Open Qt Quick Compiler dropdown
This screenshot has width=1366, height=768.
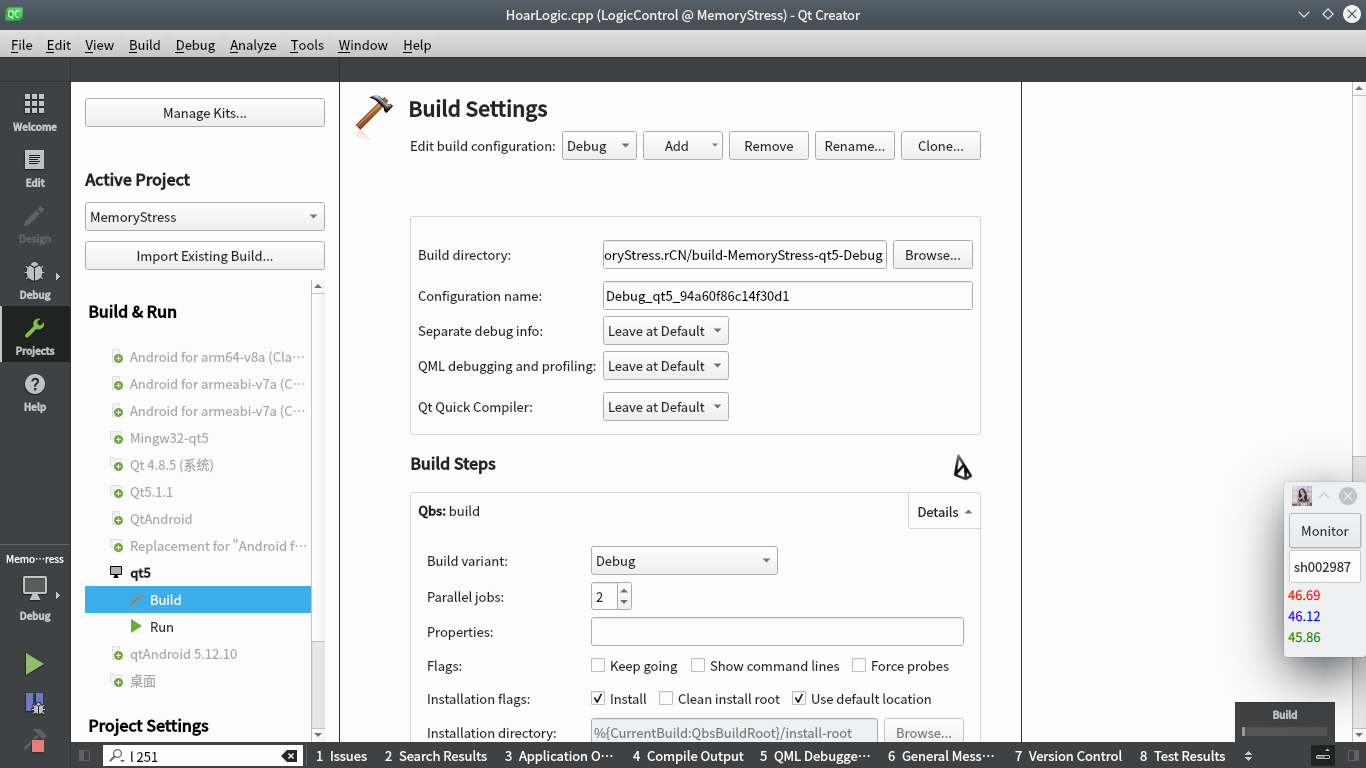pyautogui.click(x=666, y=407)
